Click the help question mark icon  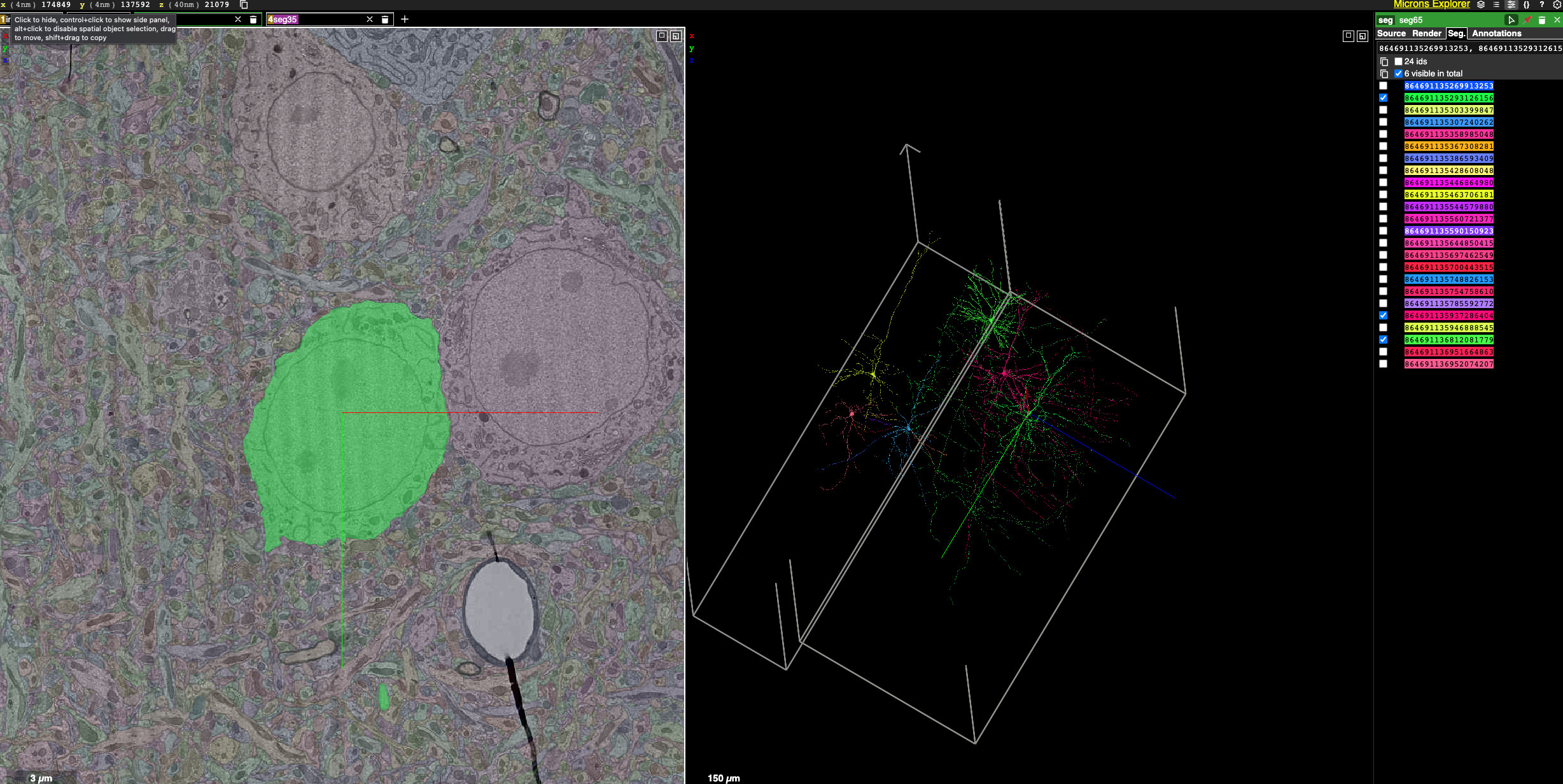click(x=1541, y=4)
